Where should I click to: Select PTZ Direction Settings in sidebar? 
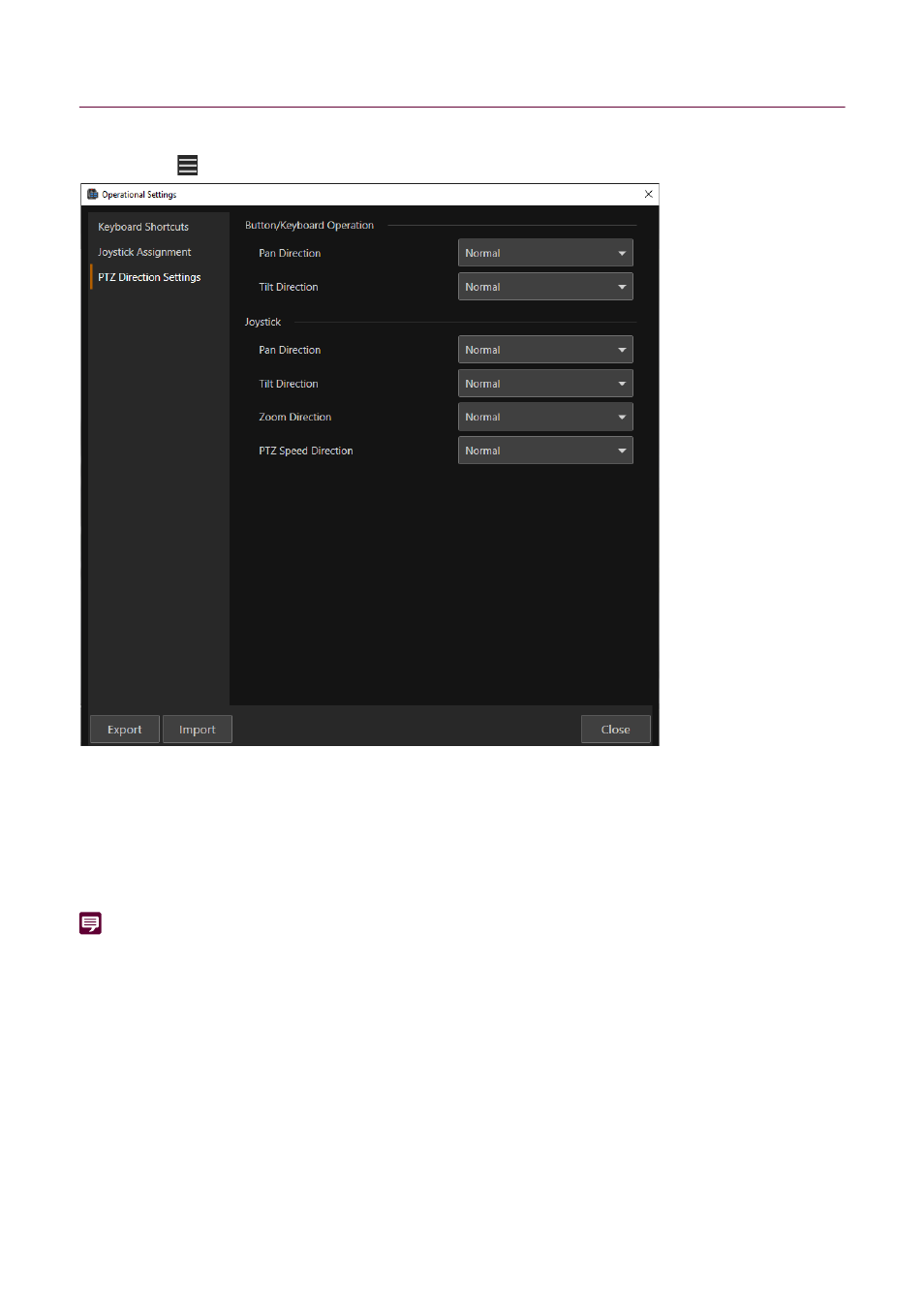click(149, 277)
